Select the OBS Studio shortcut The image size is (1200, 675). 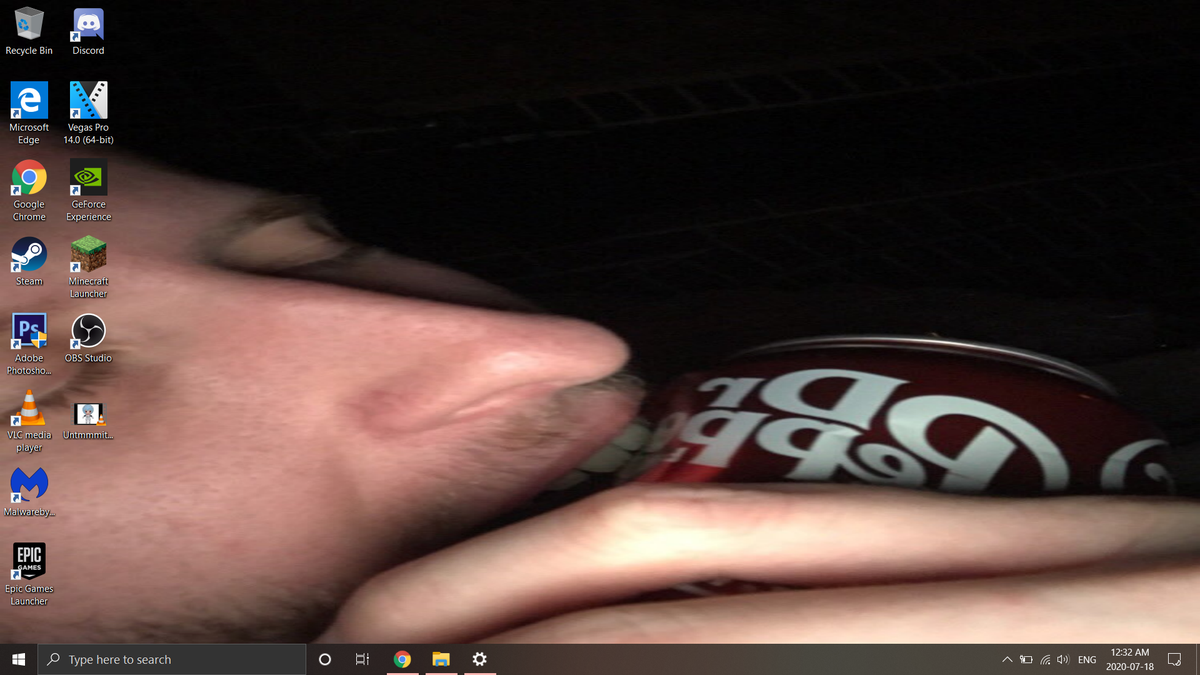click(88, 338)
